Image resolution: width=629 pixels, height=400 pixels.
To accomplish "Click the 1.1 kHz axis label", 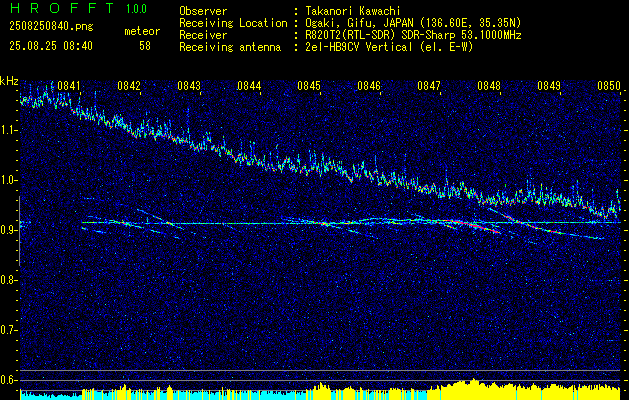I will tap(8, 130).
